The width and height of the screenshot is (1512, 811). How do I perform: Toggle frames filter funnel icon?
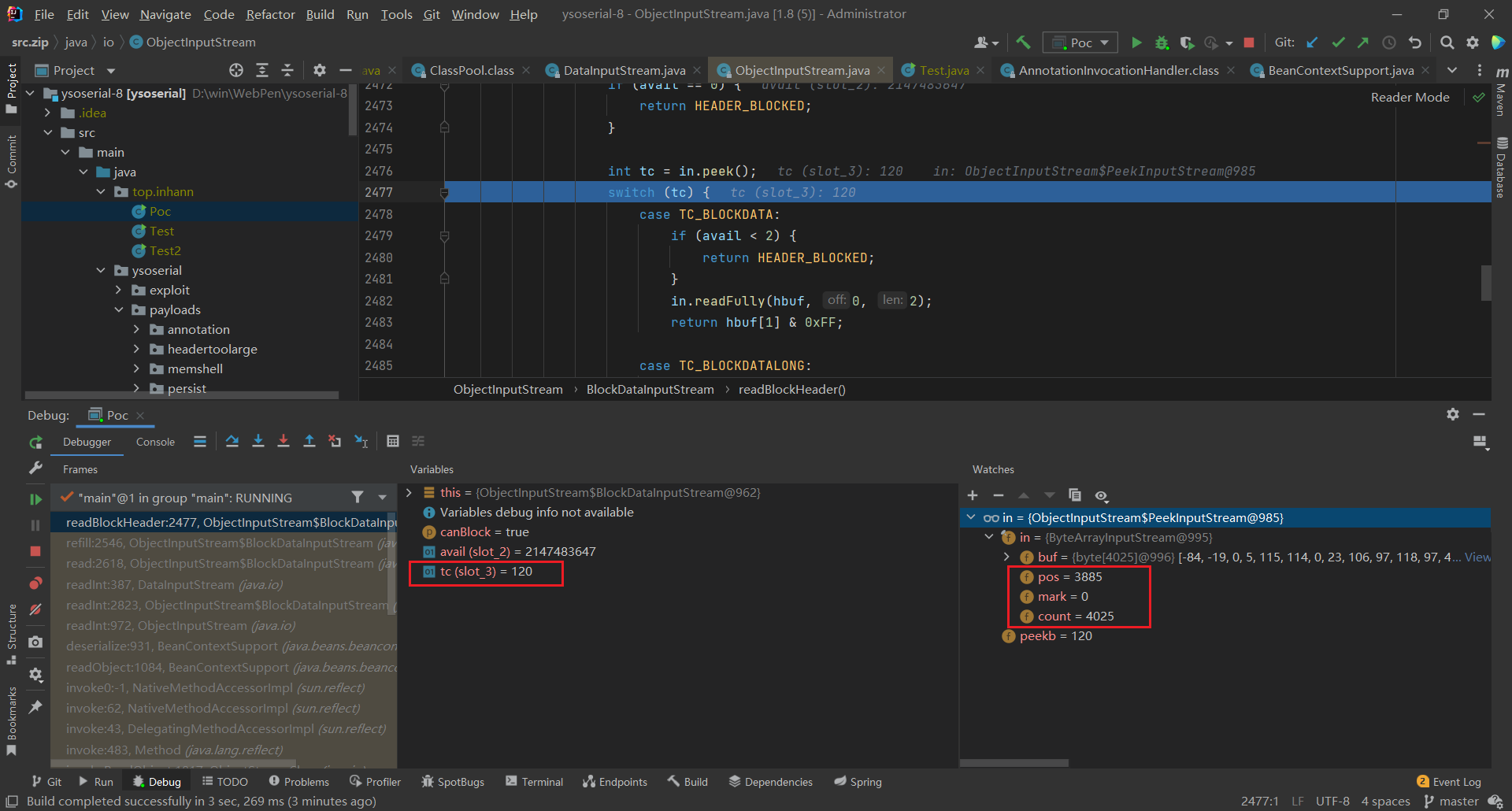(358, 497)
